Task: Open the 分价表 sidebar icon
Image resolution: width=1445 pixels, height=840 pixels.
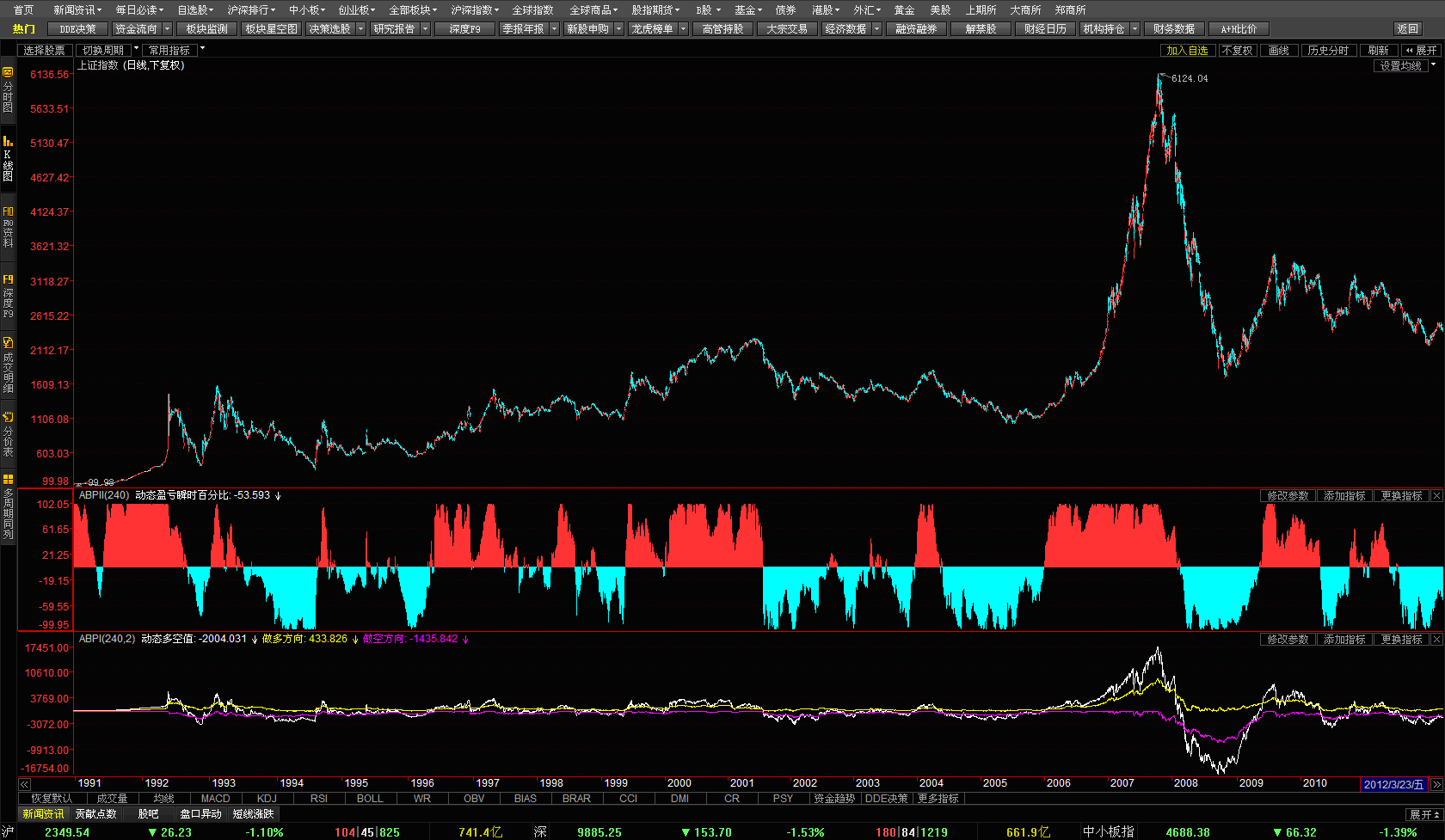Action: (x=8, y=434)
